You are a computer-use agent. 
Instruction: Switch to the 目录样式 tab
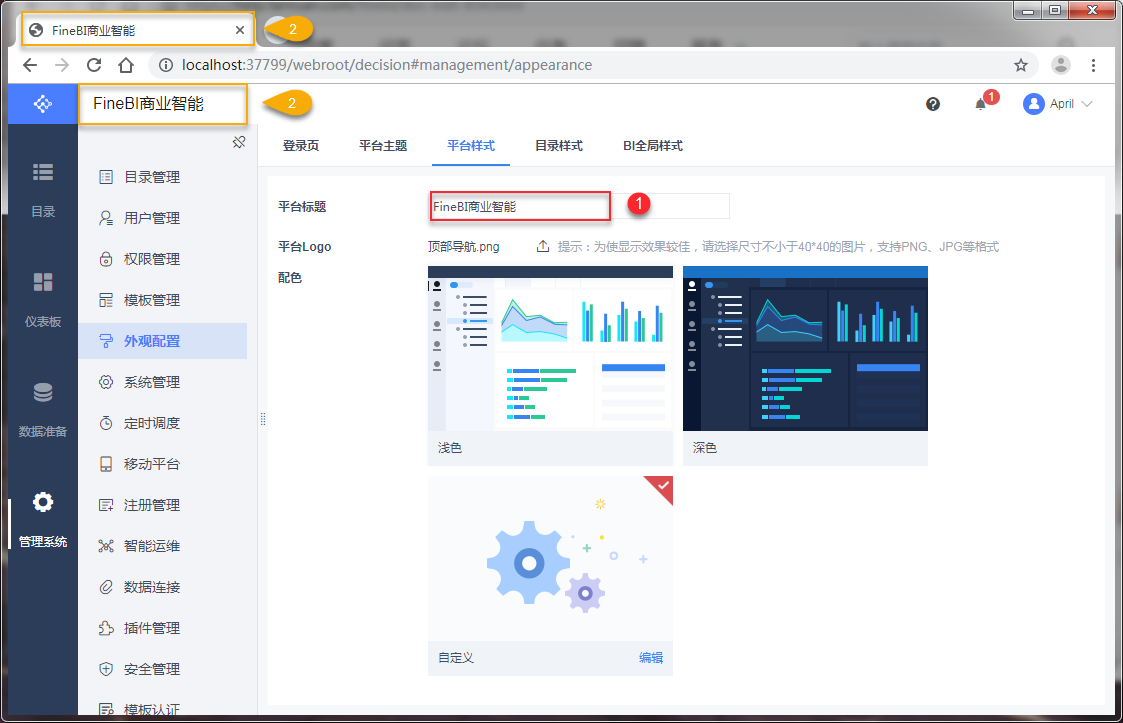559,145
